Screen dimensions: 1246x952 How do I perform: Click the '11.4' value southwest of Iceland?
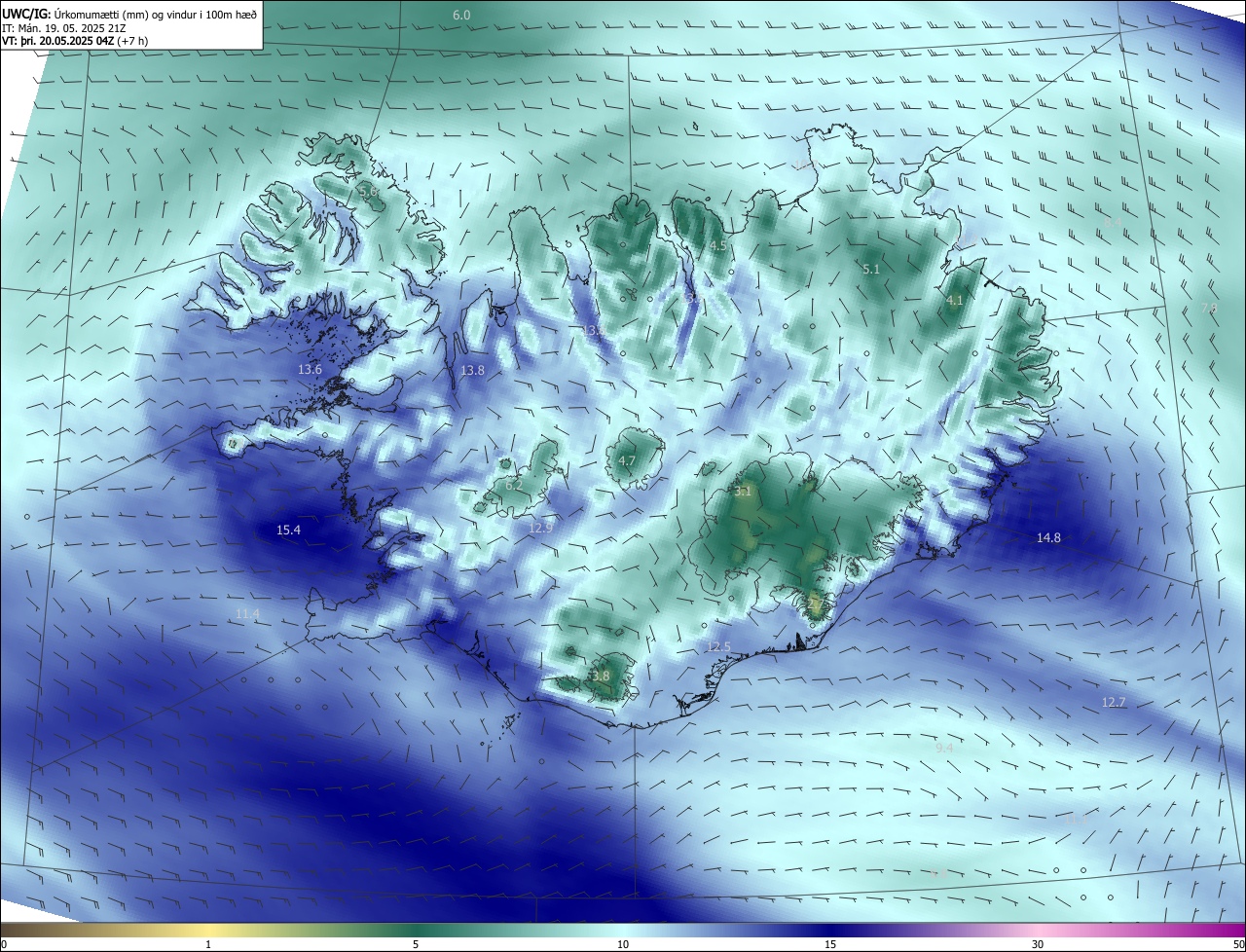coord(247,613)
